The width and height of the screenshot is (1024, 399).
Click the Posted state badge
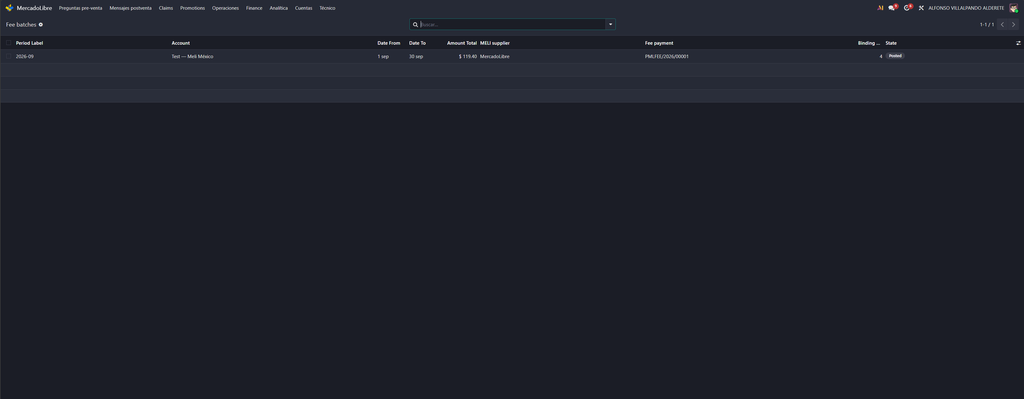point(895,56)
